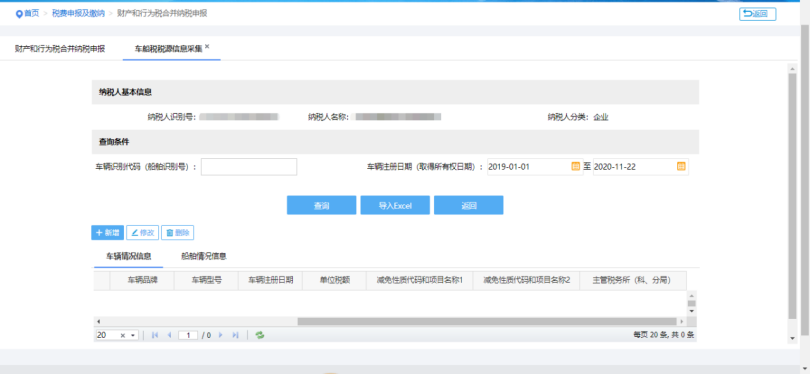Screen dimensions: 810x375
Task: Click the 导入Excel button
Action: [x=395, y=205]
